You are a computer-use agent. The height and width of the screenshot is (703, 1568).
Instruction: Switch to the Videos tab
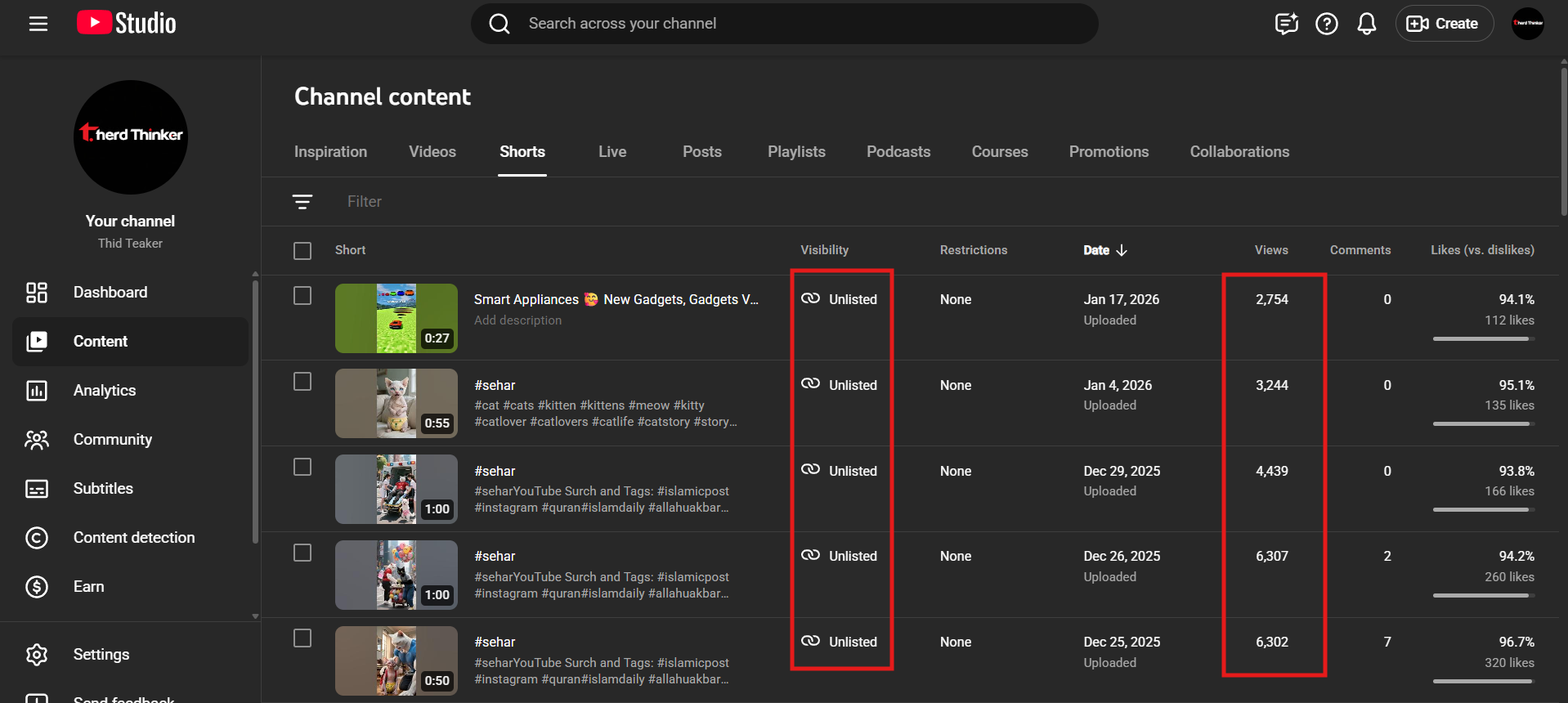click(432, 152)
